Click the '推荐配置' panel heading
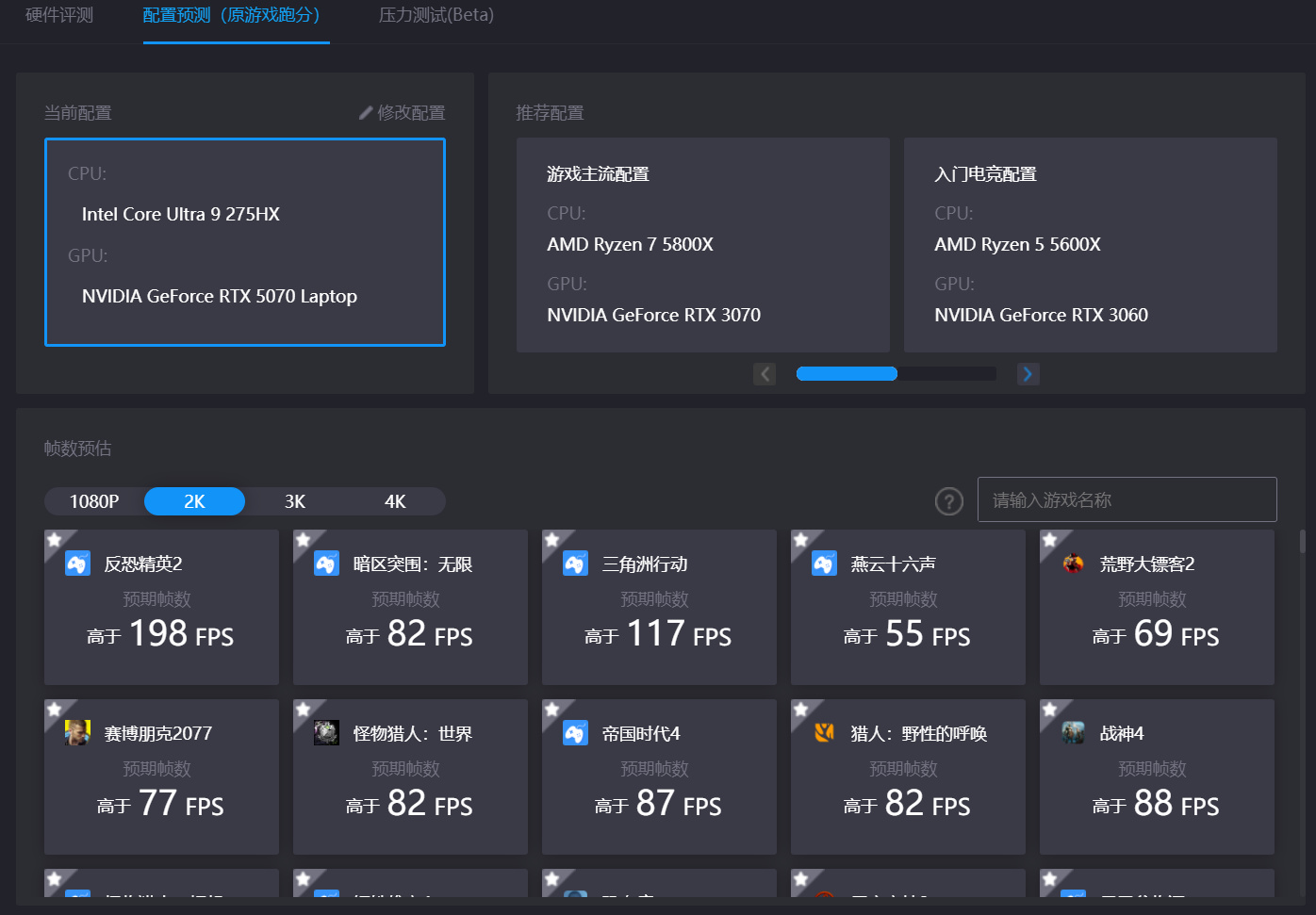This screenshot has height=915, width=1316. [551, 113]
